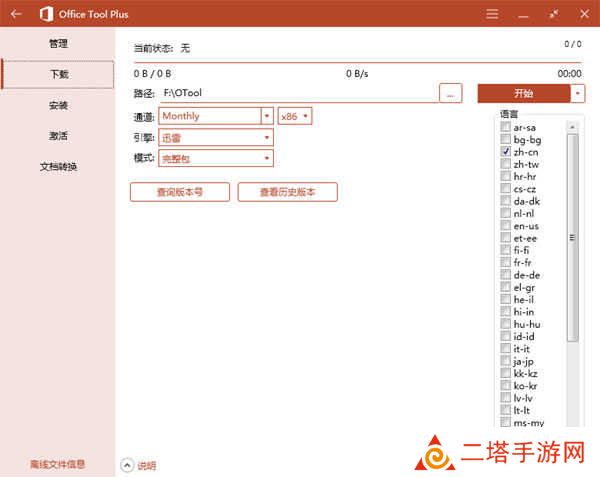Open 离线文件信息 link
This screenshot has height=477, width=600.
tap(57, 464)
